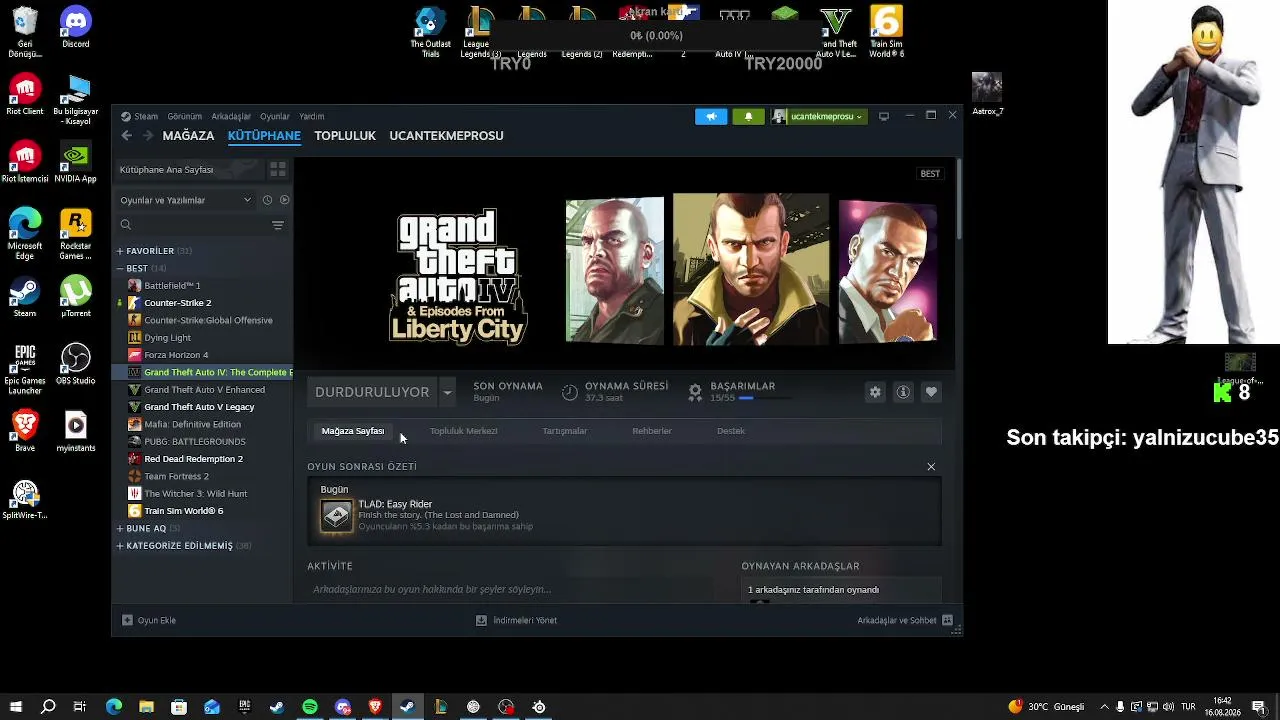Select Forza Horizon 4 in the library
Image resolution: width=1280 pixels, height=720 pixels.
coord(176,355)
